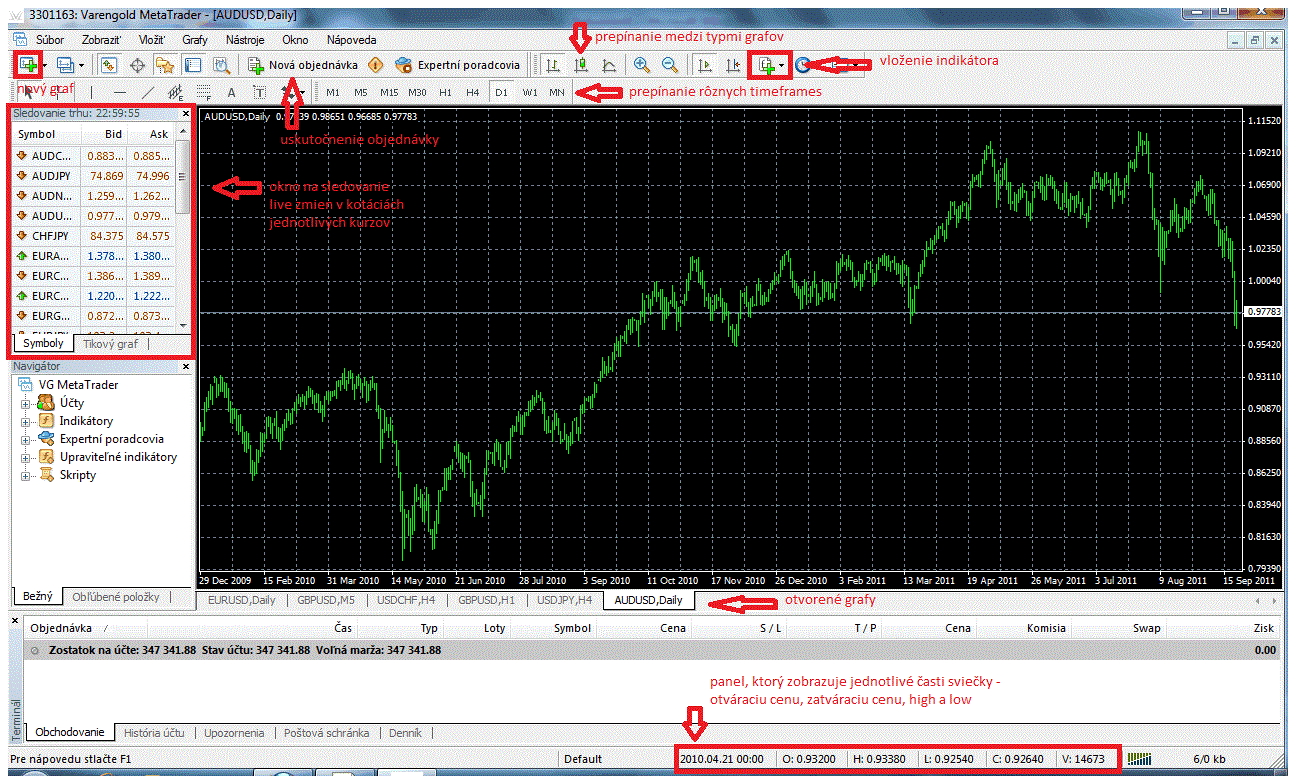Image resolution: width=1292 pixels, height=776 pixels.
Task: Expand the Účty tree node
Action: pos(26,403)
